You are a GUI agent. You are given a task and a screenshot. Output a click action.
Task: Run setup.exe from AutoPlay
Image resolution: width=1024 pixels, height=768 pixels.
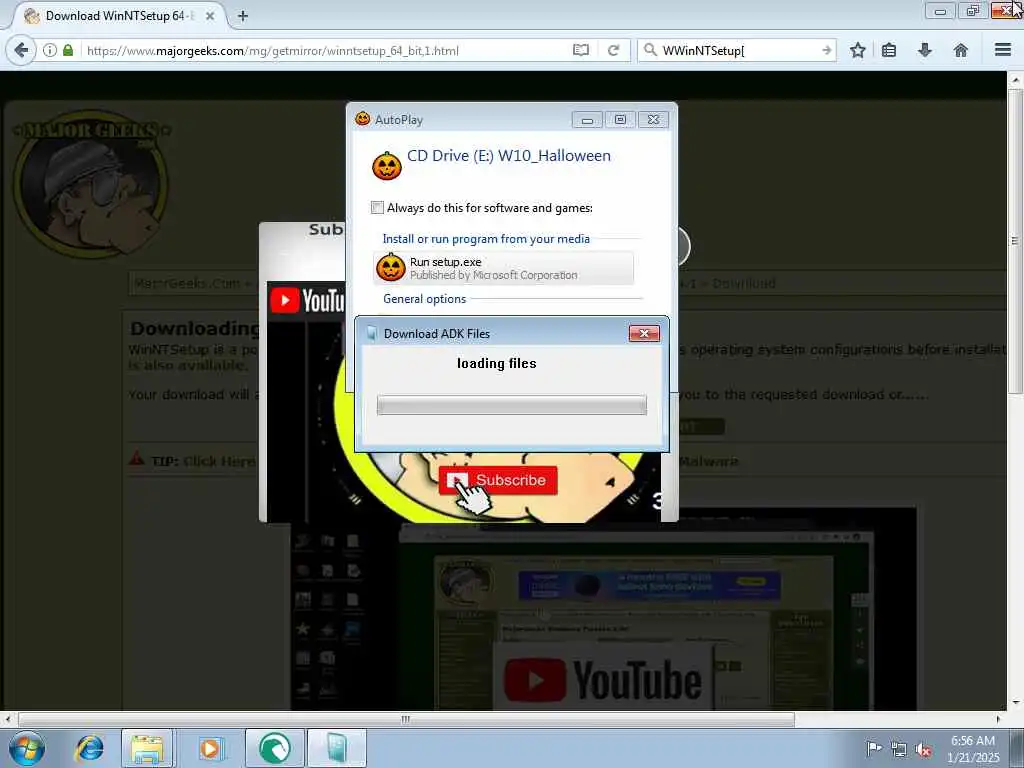coord(503,268)
